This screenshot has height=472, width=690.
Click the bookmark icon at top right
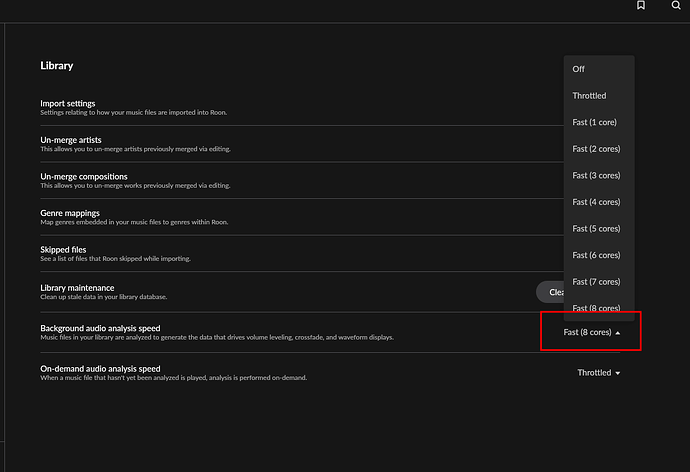(641, 6)
